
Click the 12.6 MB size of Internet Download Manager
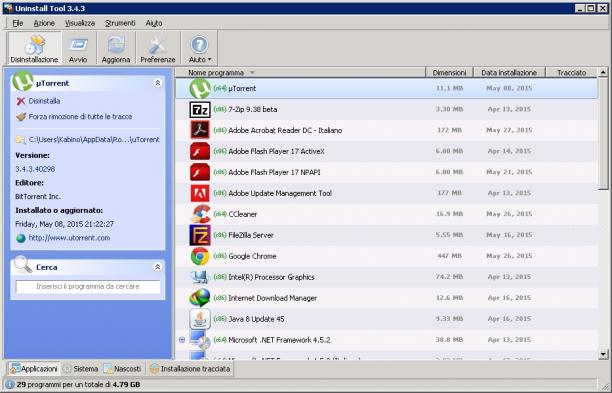[450, 298]
